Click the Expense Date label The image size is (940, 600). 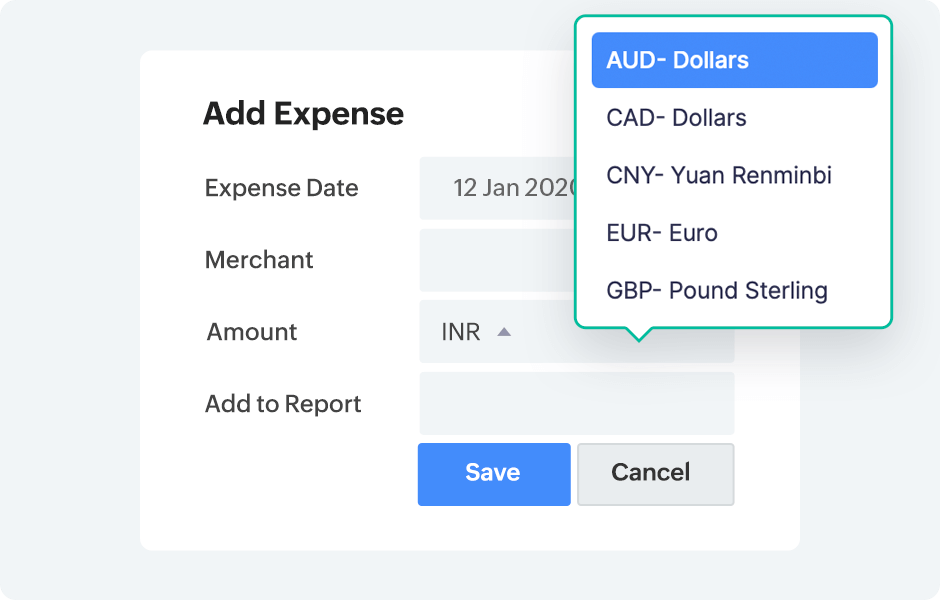281,188
